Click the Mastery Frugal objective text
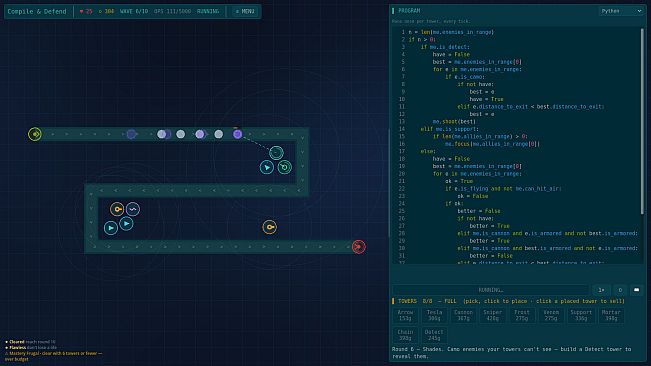The width and height of the screenshot is (651, 366). point(53,356)
